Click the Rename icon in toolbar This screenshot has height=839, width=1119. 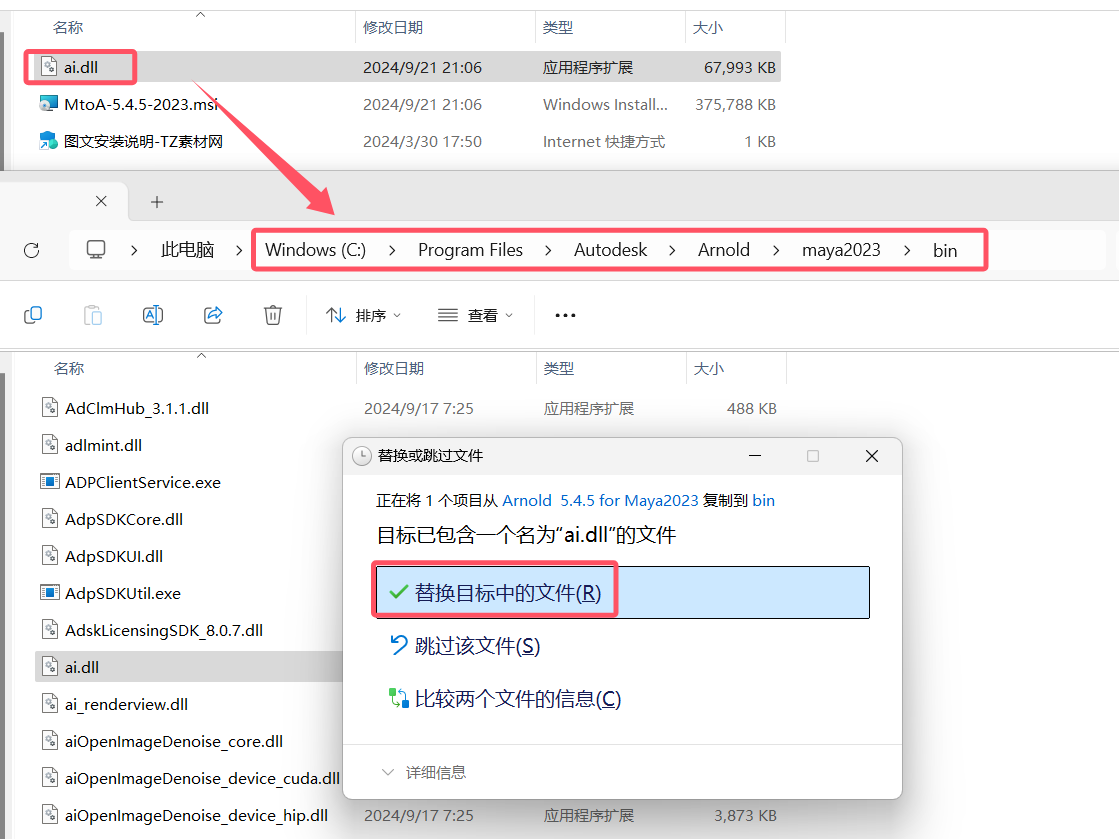pos(153,315)
